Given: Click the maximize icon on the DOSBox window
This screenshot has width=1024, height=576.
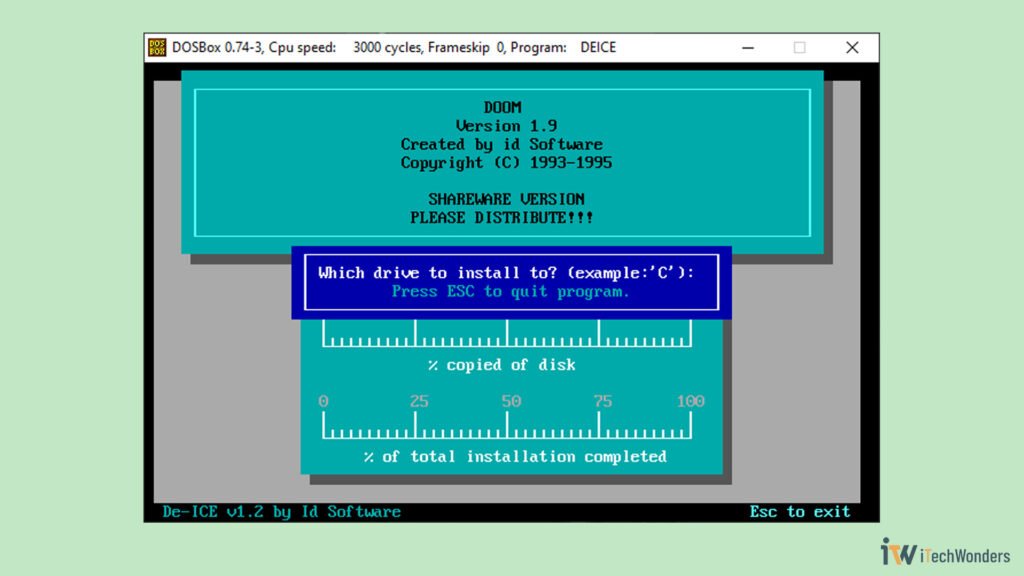Looking at the screenshot, I should [x=800, y=47].
